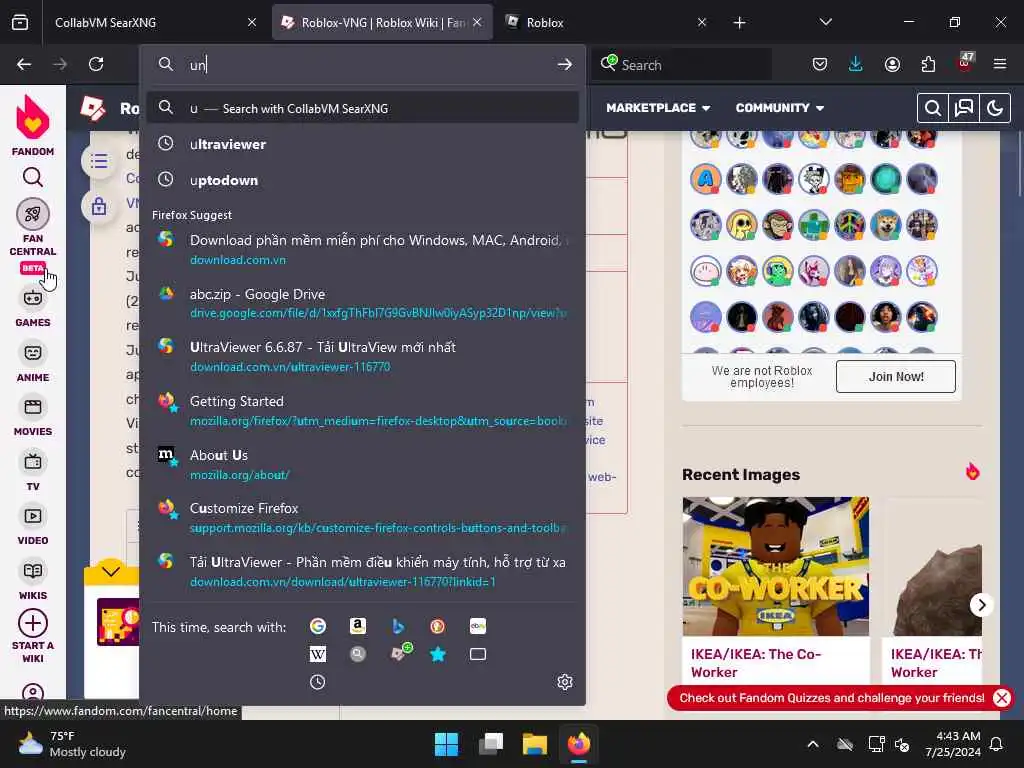This screenshot has height=768, width=1024.
Task: Open File Explorer from taskbar
Action: click(x=535, y=744)
